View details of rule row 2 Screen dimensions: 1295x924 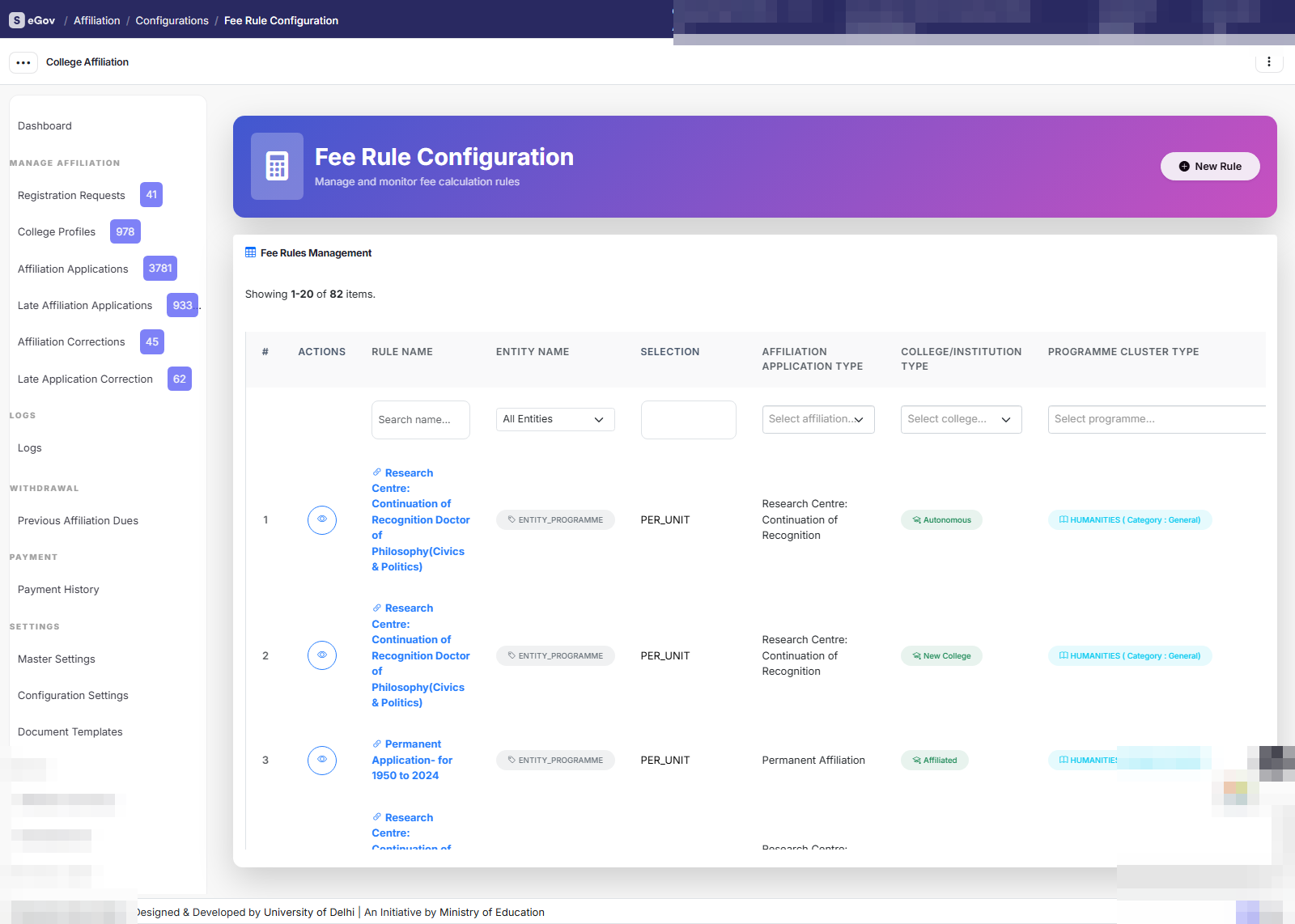322,655
